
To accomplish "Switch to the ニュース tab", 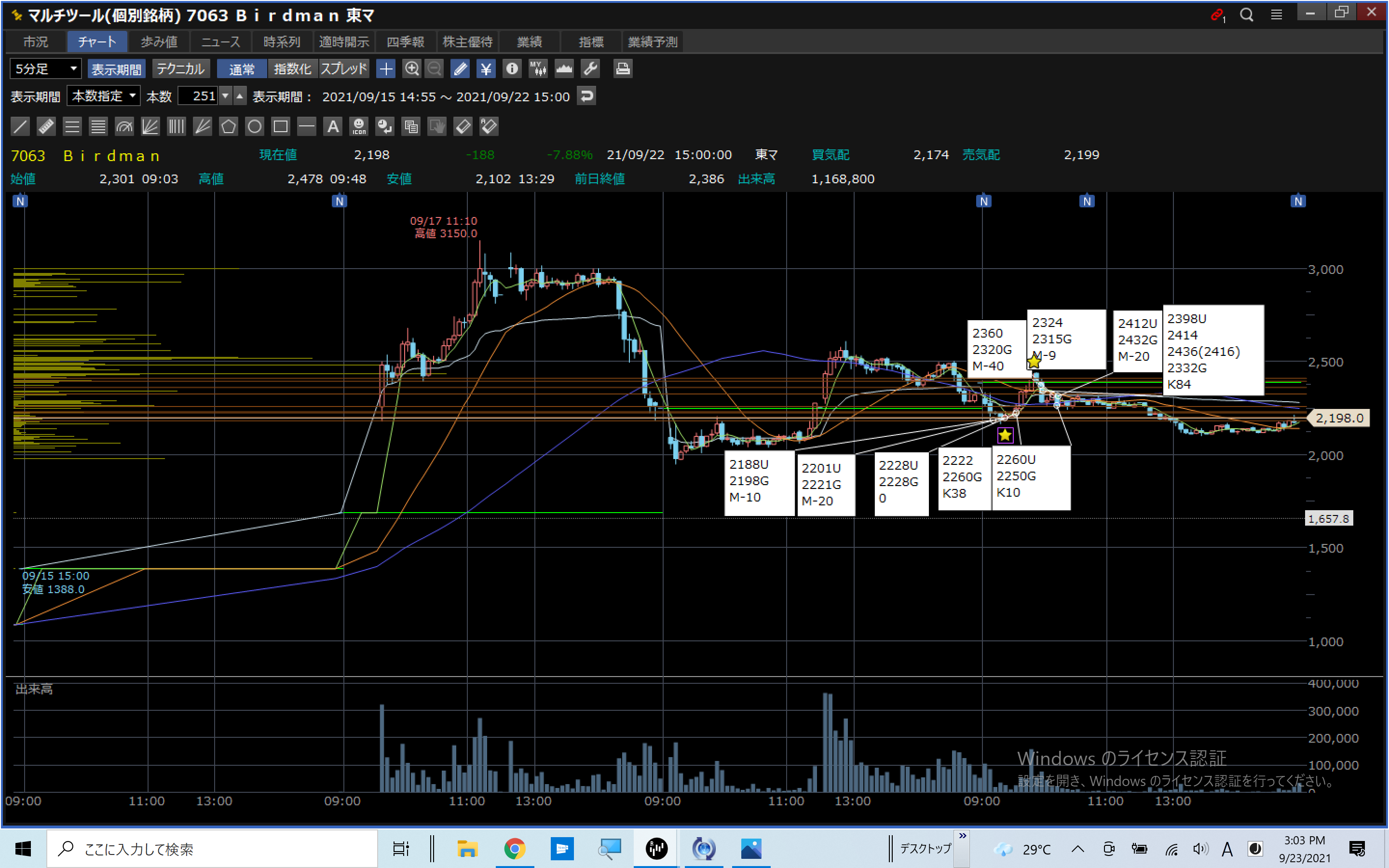I will click(221, 42).
